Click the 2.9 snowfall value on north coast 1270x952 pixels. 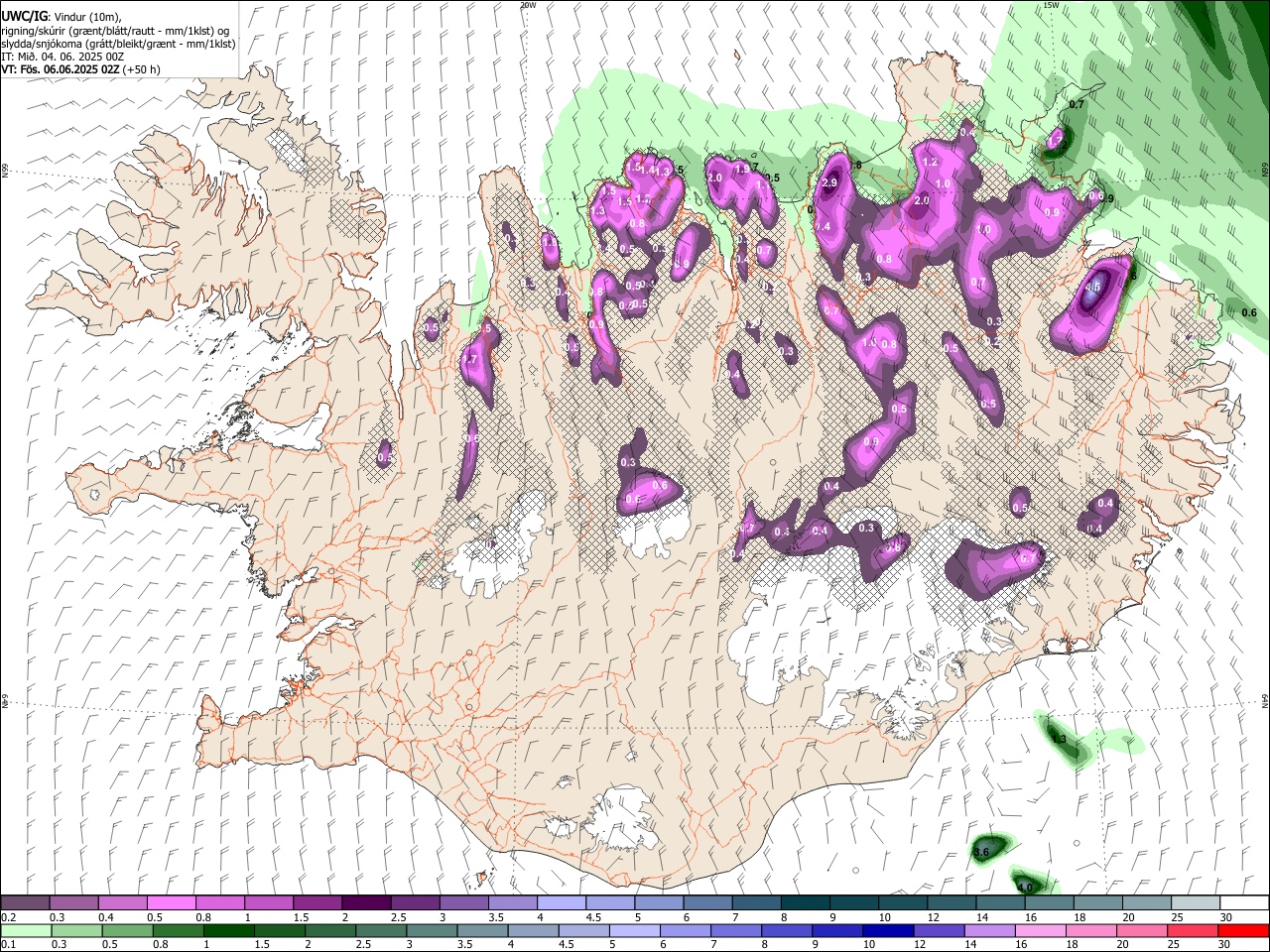coord(830,182)
